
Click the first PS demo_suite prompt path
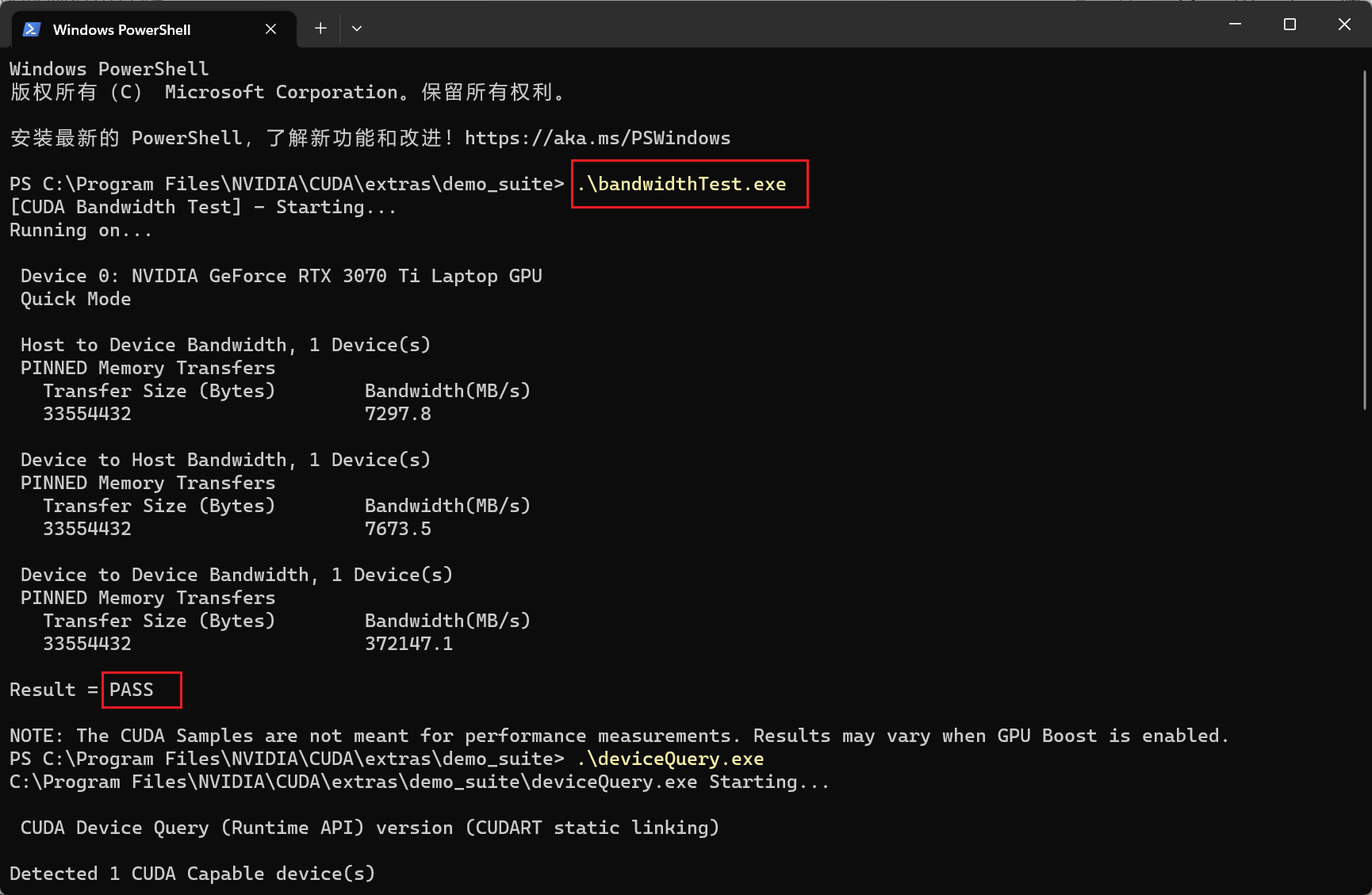[x=287, y=184]
